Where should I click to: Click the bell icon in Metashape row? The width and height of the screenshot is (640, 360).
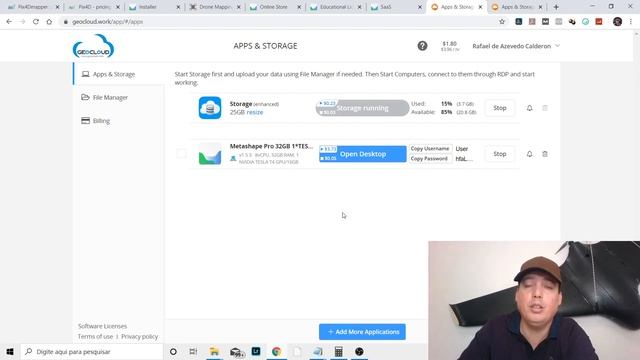pos(529,154)
